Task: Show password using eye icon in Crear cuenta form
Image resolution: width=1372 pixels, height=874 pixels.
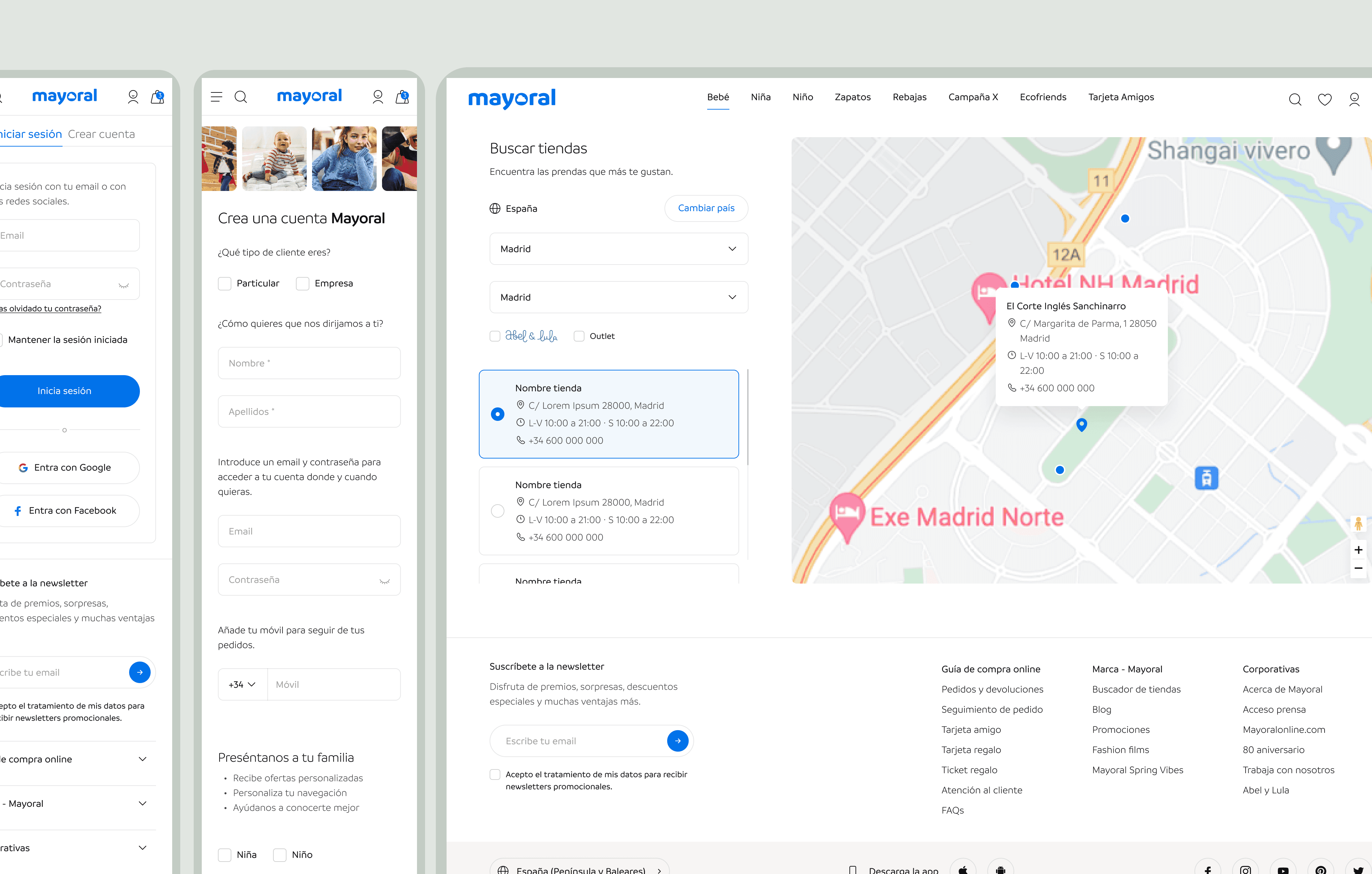Action: (x=385, y=581)
